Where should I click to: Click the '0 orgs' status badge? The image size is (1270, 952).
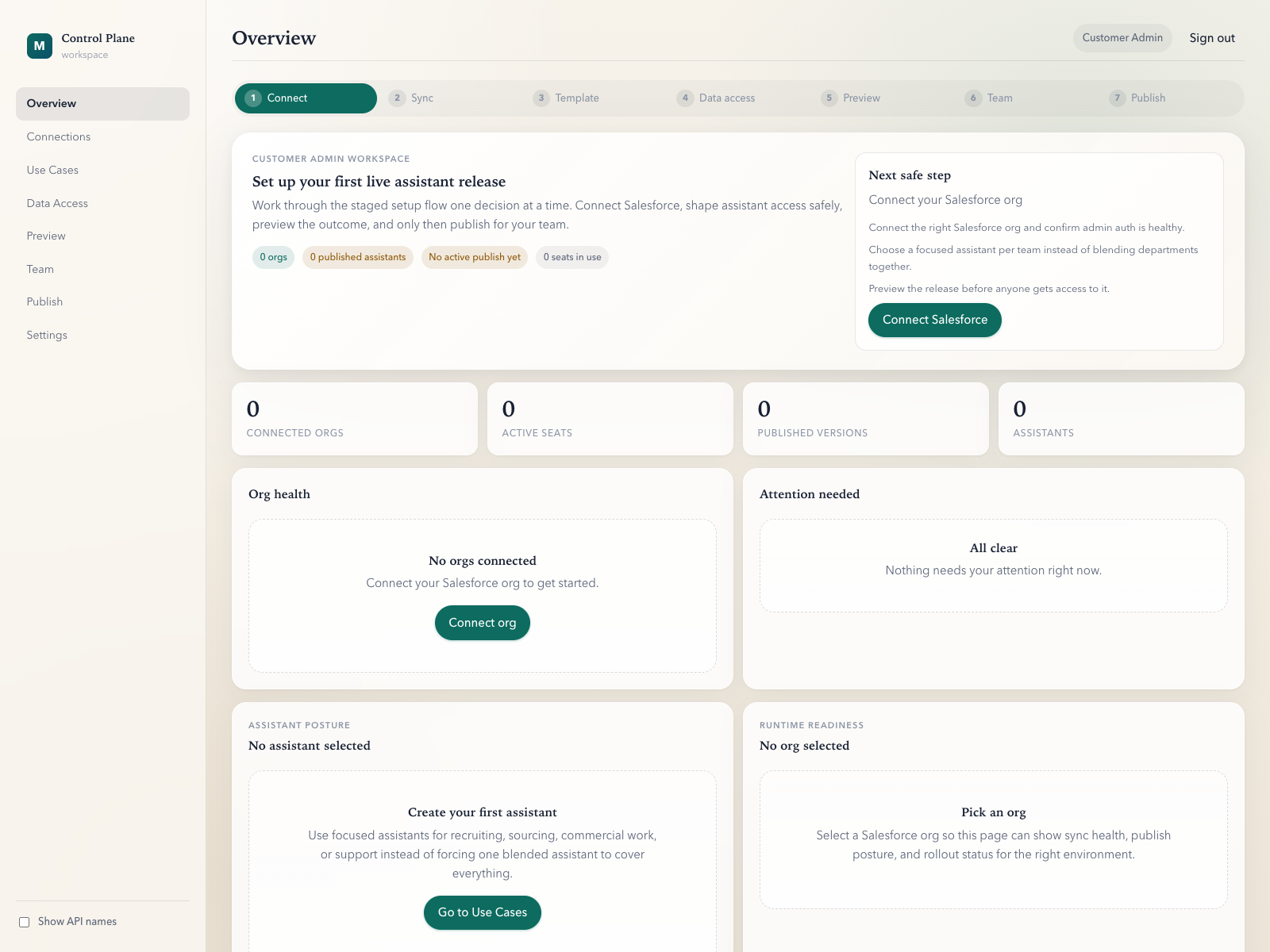pyautogui.click(x=273, y=257)
